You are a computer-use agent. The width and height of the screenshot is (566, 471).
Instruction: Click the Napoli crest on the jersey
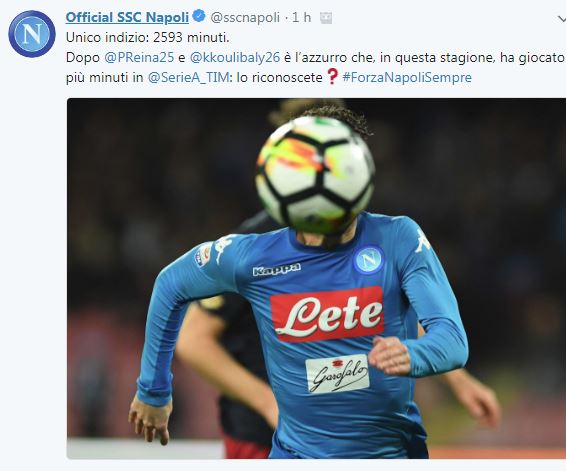coord(369,260)
